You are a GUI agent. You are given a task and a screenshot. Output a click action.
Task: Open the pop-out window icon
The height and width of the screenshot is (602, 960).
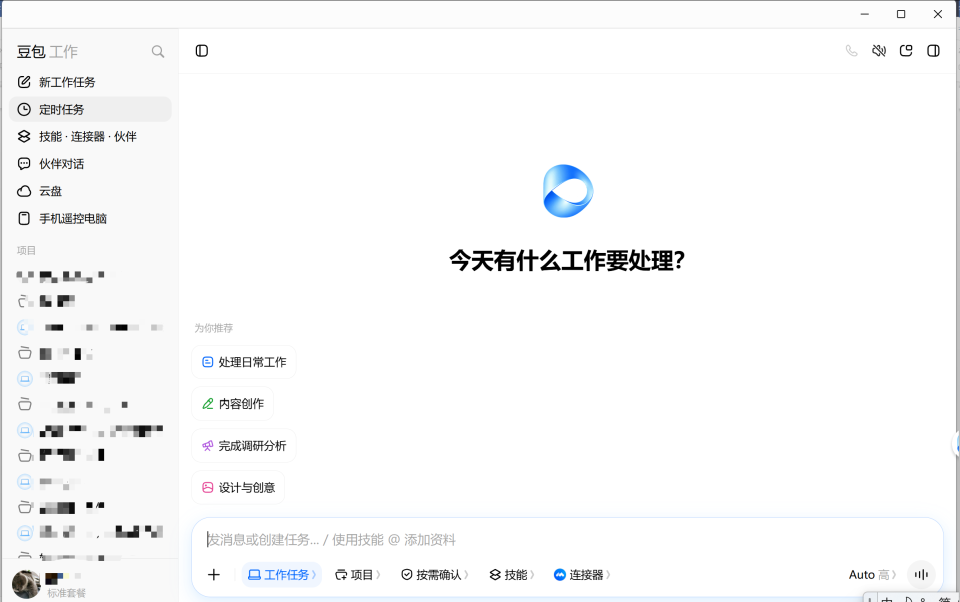(x=906, y=51)
